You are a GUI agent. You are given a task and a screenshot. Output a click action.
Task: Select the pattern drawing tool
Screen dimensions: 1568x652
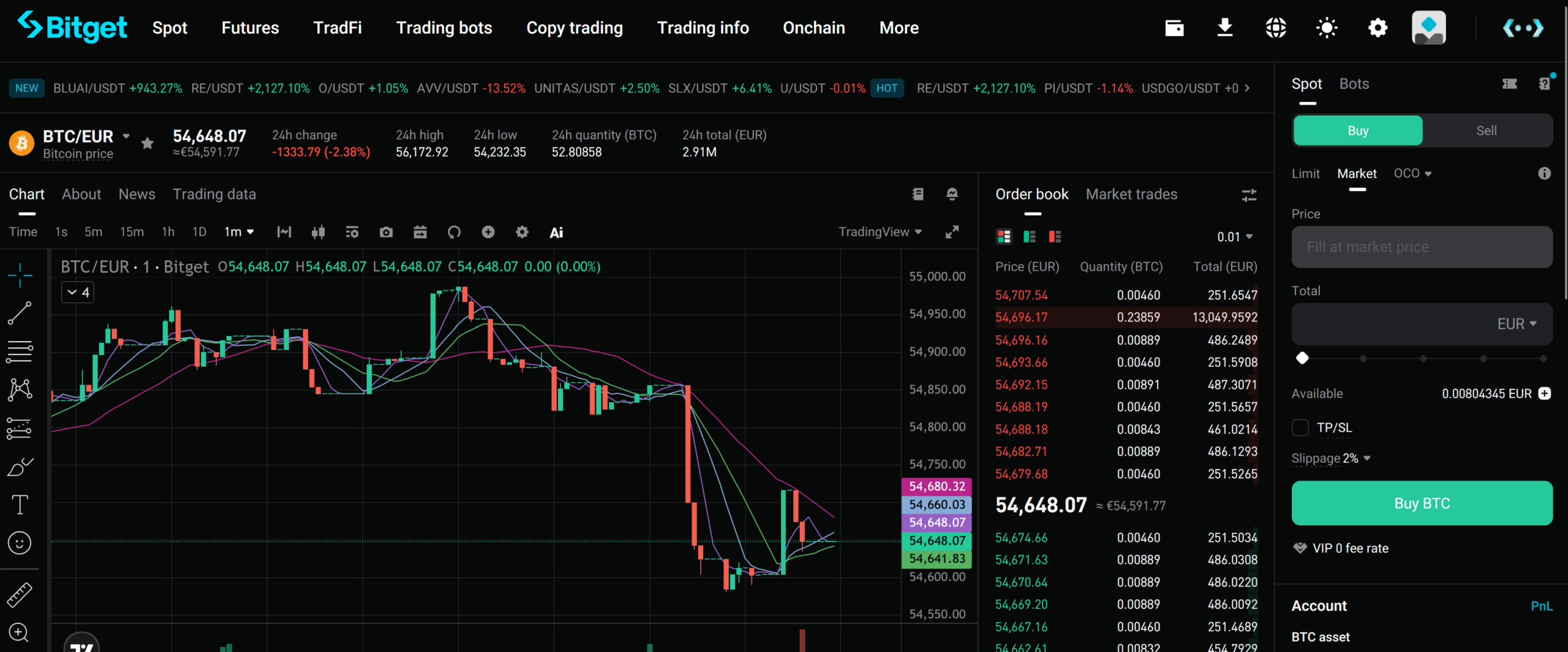[x=20, y=389]
